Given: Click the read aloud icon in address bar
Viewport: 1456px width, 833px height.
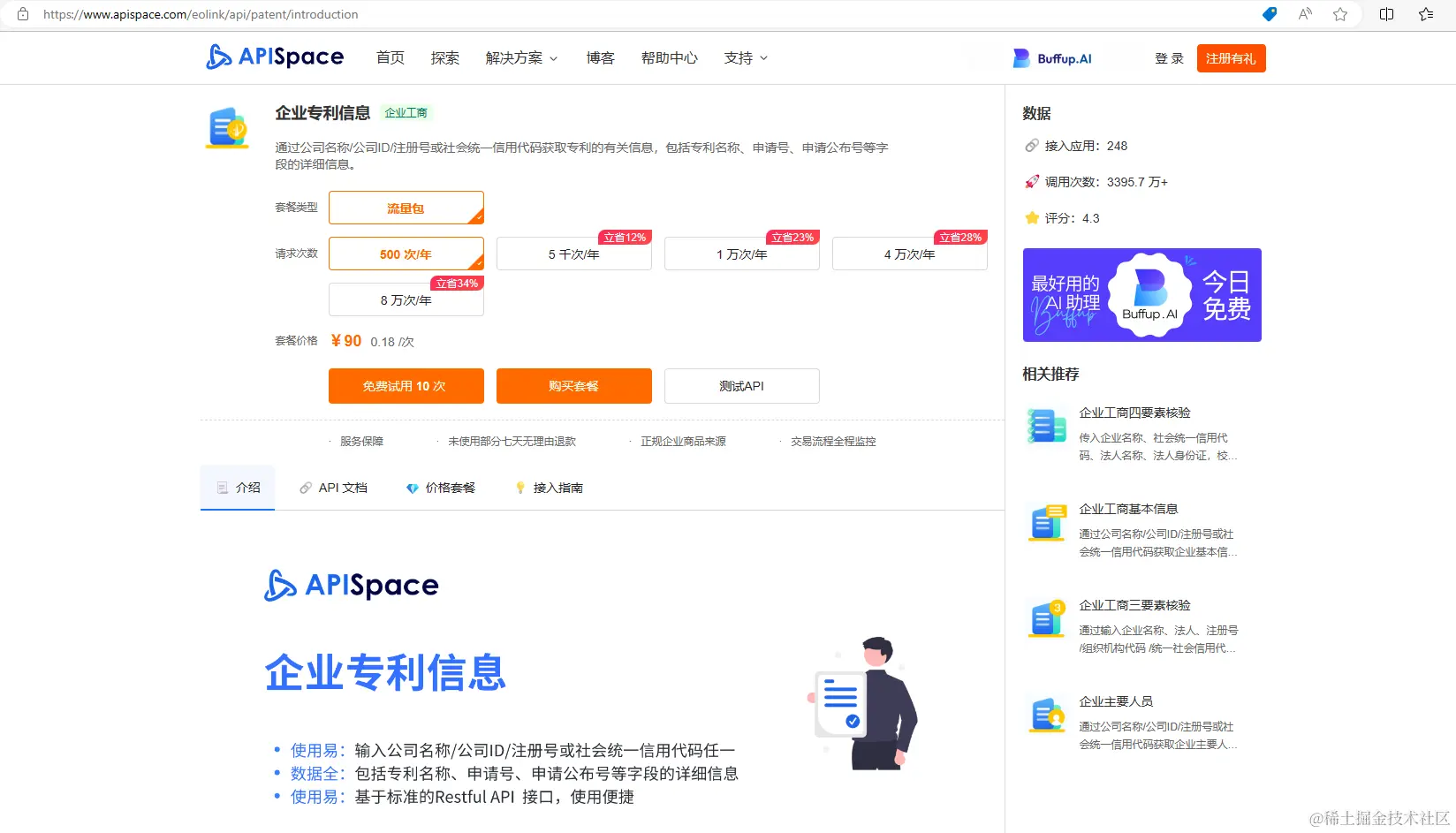Looking at the screenshot, I should click(x=1305, y=14).
